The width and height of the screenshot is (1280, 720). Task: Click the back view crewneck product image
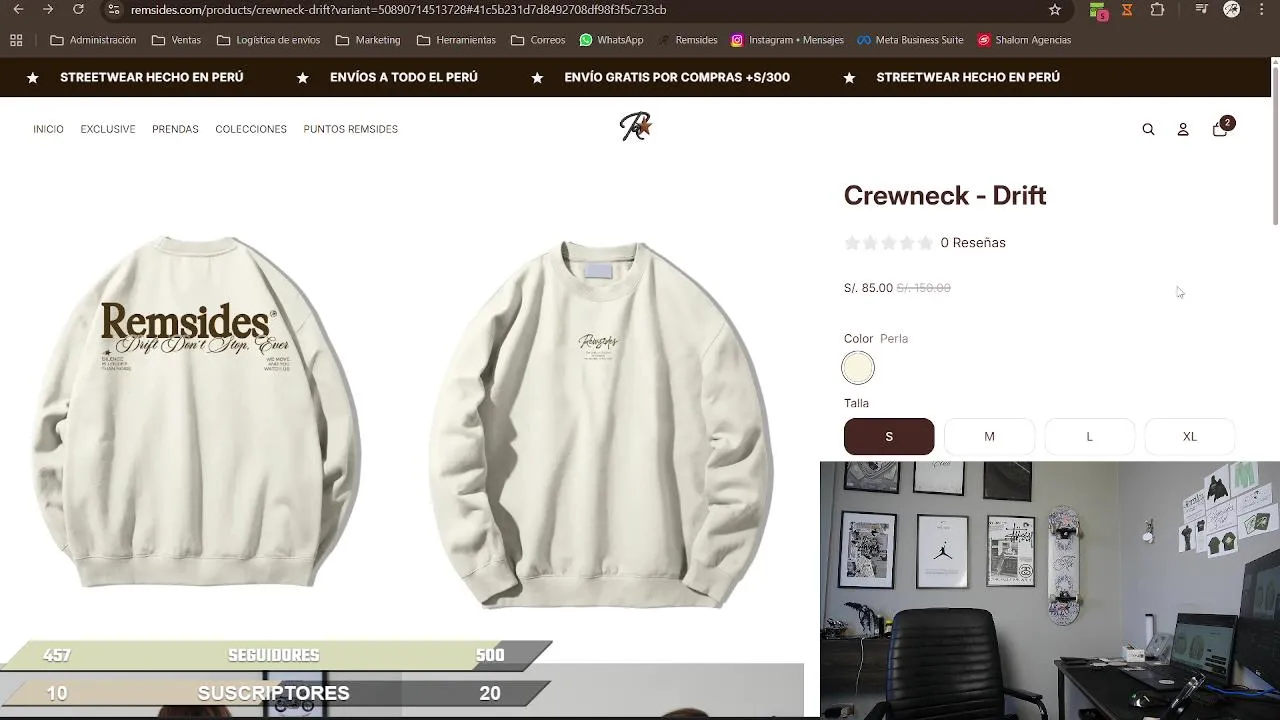(197, 412)
